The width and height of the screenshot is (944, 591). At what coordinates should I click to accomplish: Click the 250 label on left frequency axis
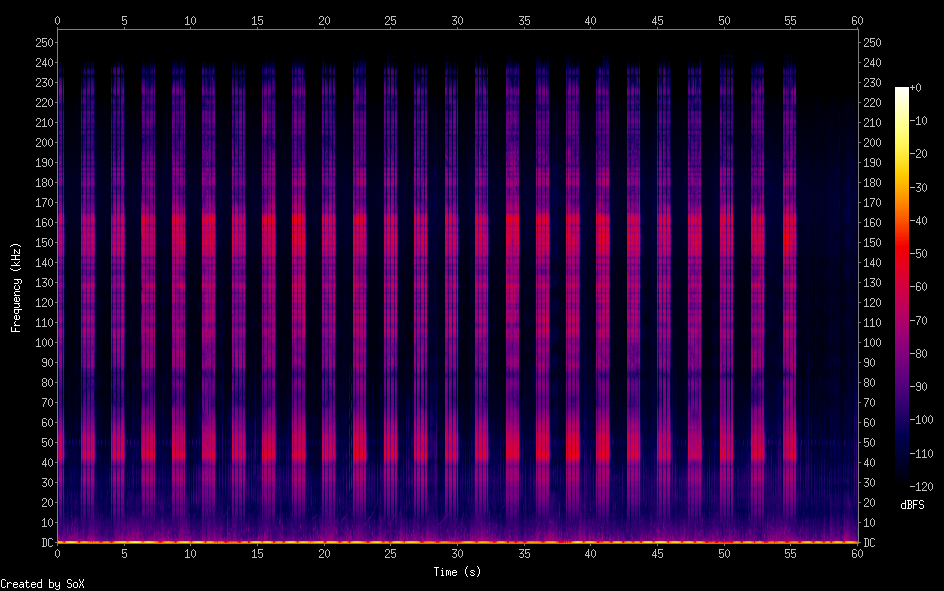coord(44,43)
